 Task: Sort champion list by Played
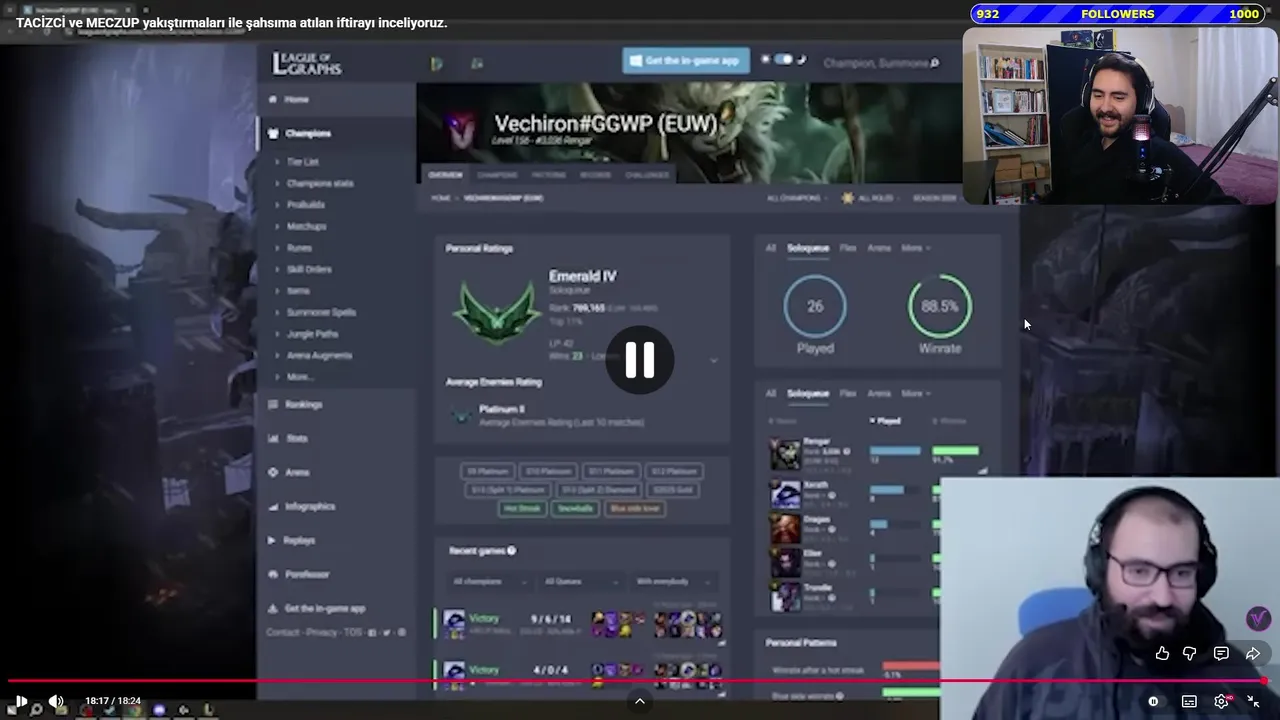[x=885, y=421]
